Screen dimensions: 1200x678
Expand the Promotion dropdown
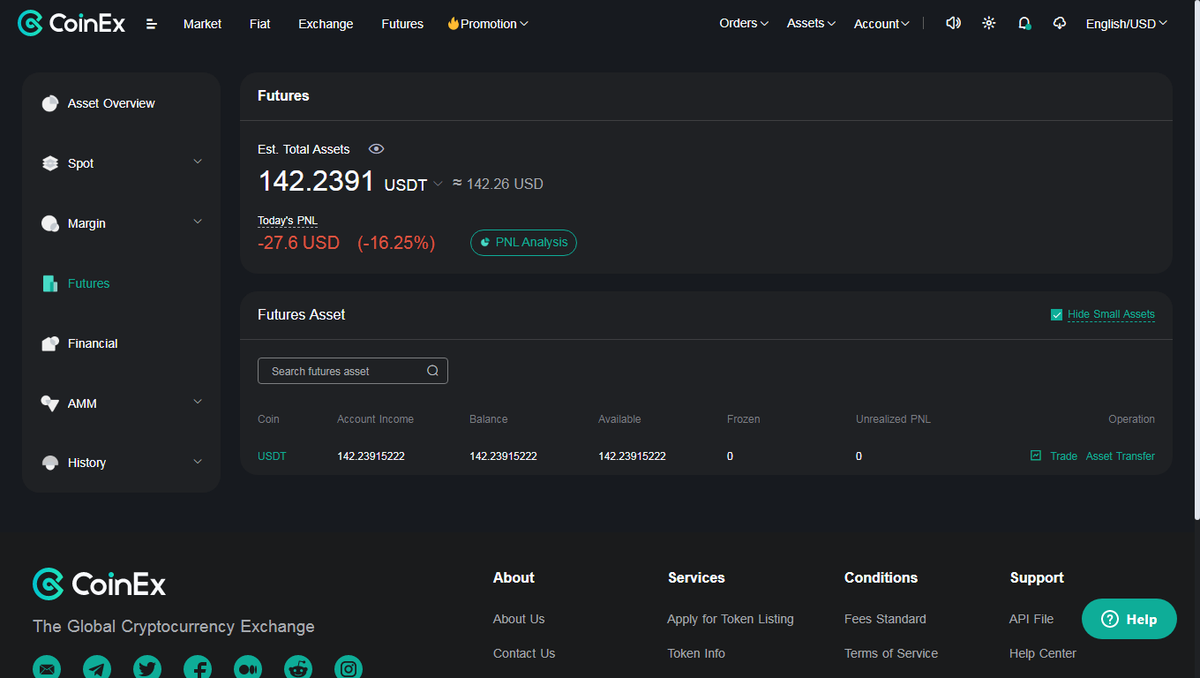(x=488, y=23)
